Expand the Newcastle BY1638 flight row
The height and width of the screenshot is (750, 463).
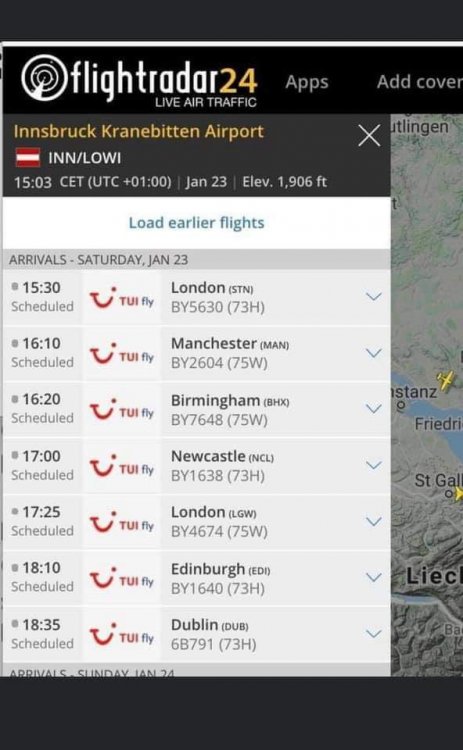click(374, 465)
